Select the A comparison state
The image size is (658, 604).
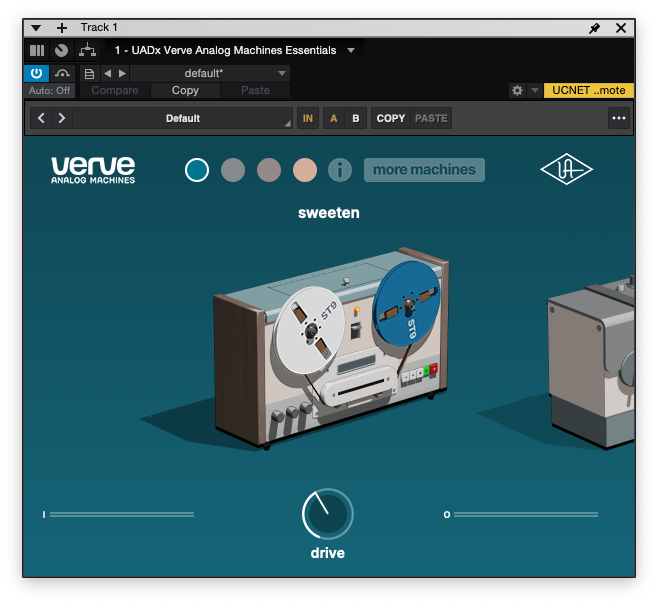point(334,118)
